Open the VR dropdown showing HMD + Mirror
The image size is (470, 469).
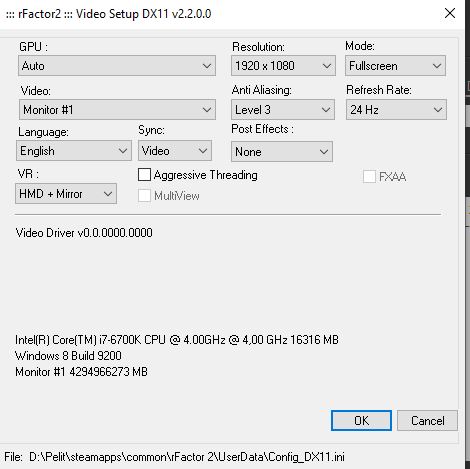pos(66,194)
